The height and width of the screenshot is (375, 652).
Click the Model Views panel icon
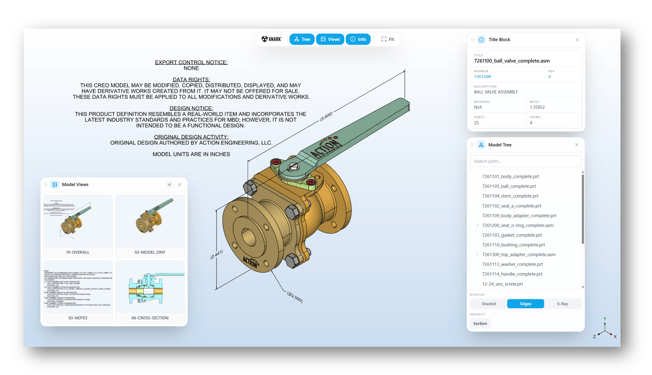pyautogui.click(x=55, y=185)
